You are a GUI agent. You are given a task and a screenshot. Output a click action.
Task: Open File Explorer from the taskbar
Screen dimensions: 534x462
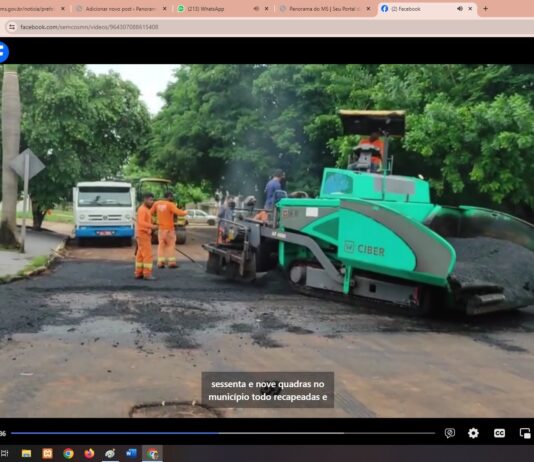(26, 453)
